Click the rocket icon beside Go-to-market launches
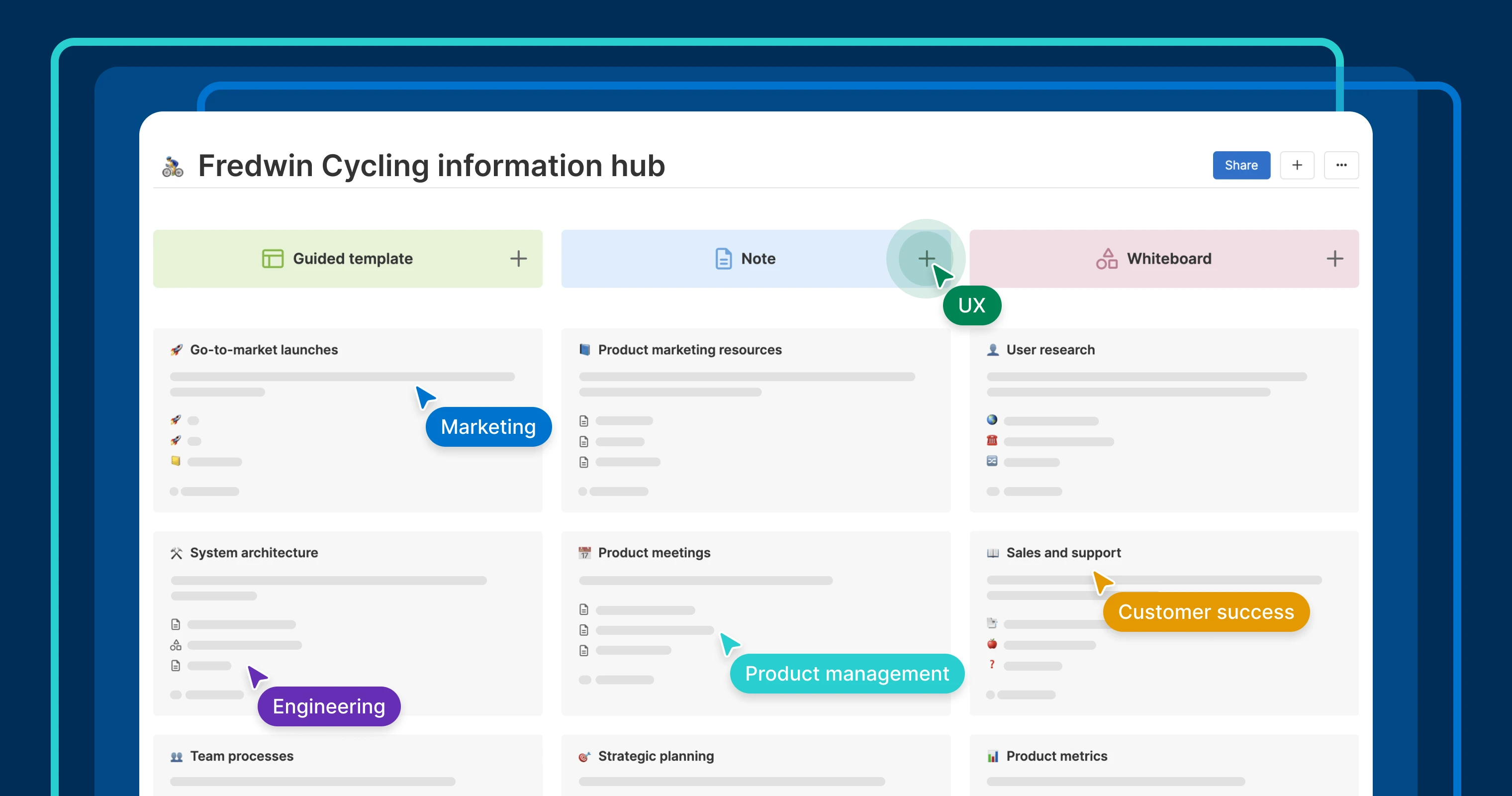This screenshot has height=796, width=1512. (176, 350)
